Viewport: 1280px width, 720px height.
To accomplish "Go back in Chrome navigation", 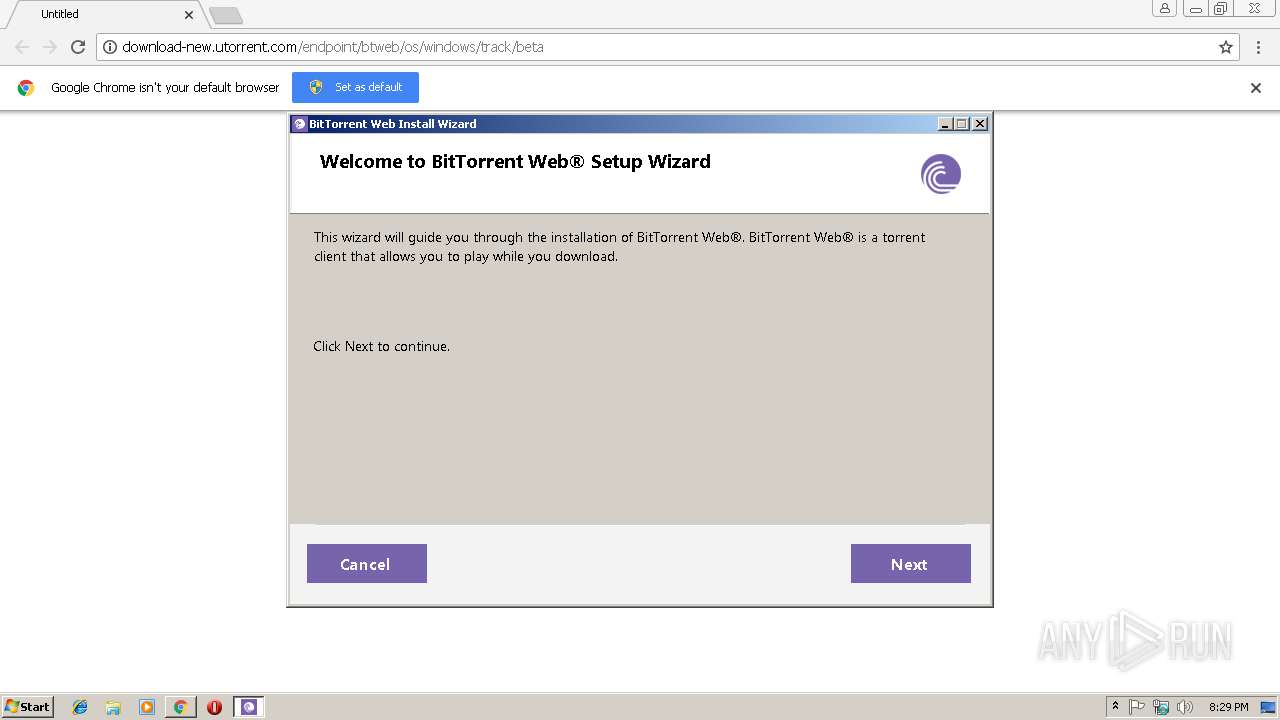I will 22,47.
